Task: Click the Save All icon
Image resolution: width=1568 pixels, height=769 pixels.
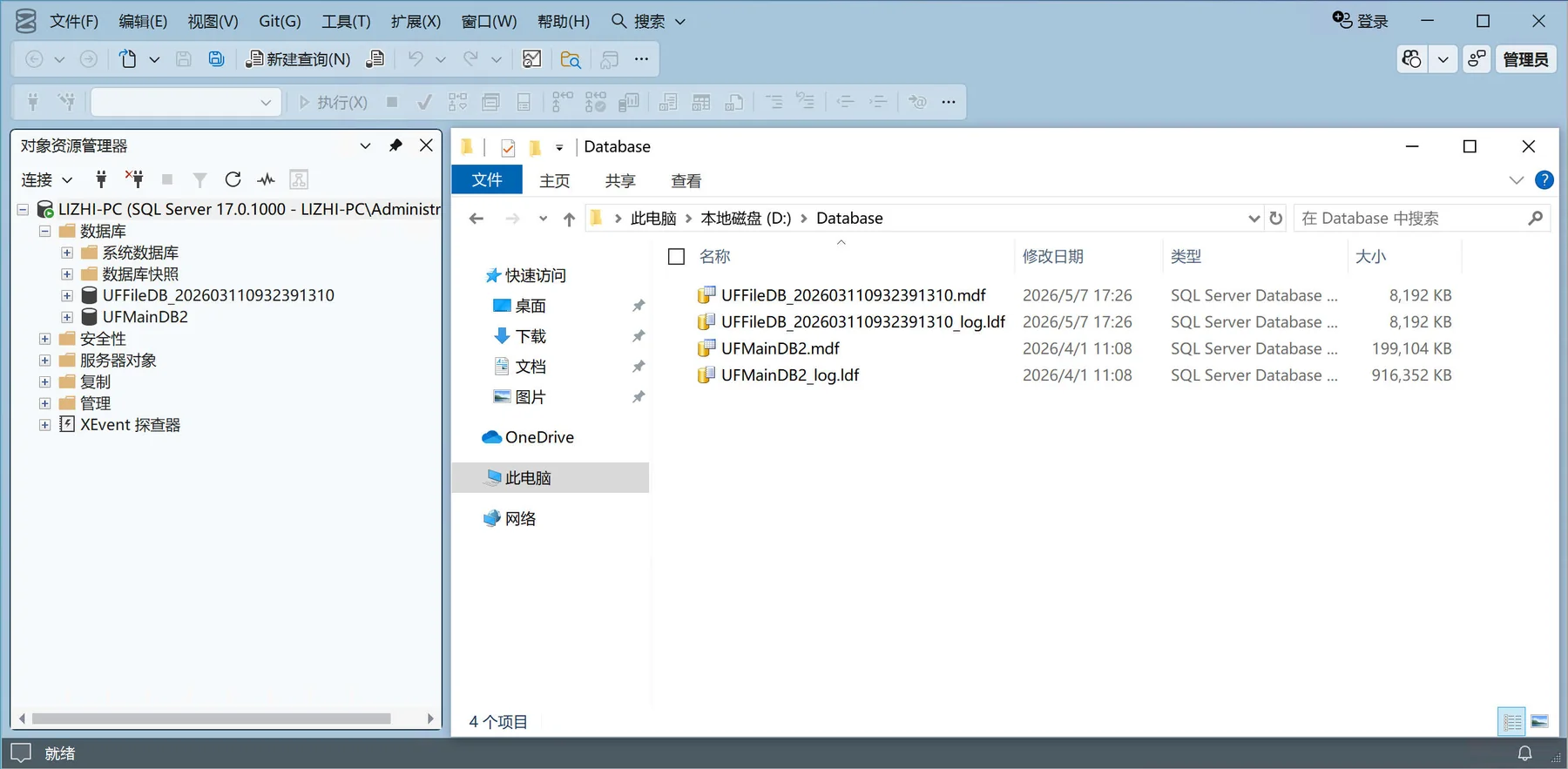Action: [216, 59]
